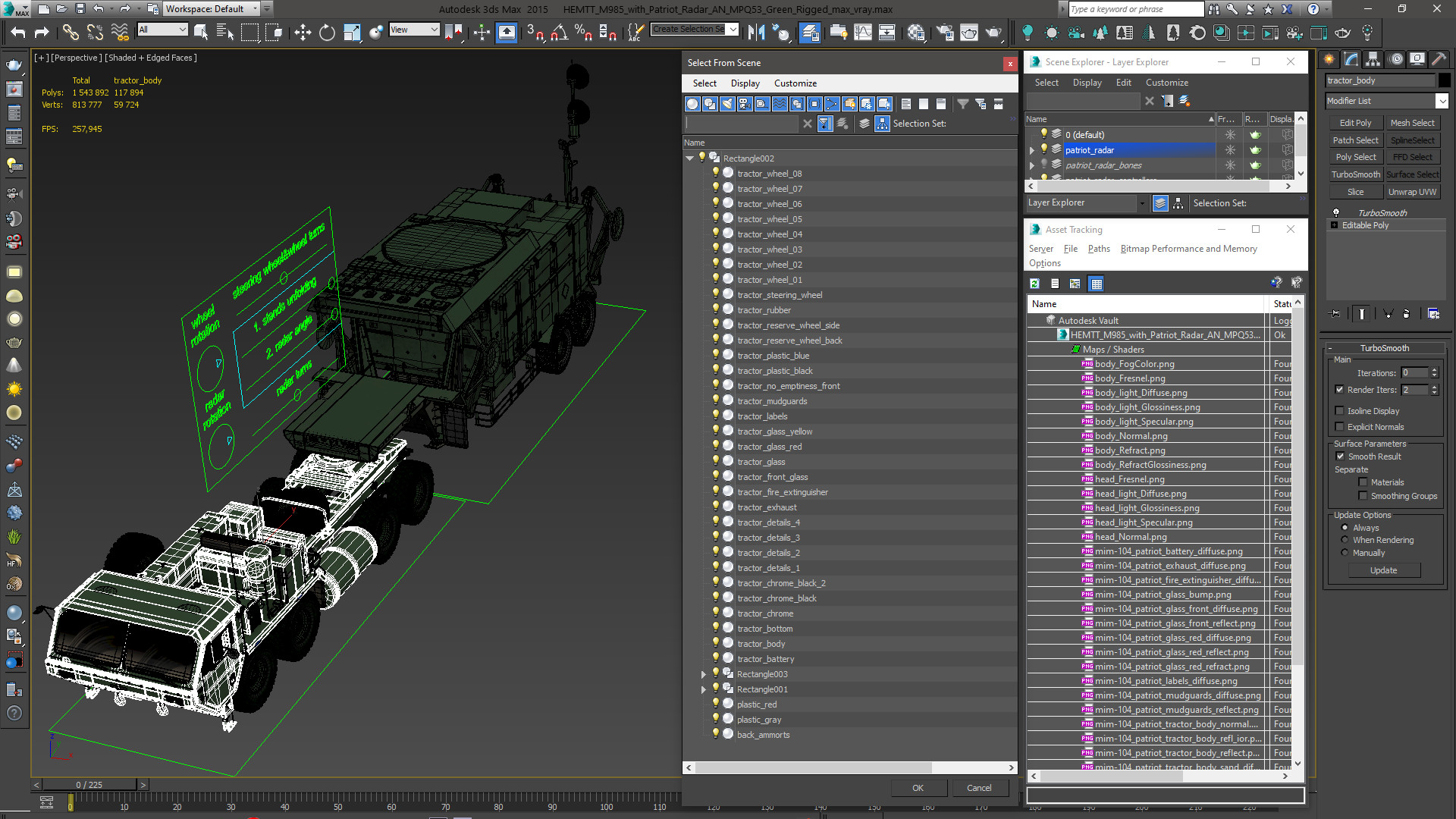Toggle Display Cameras filter in Select From Scene
Screen dimensions: 1456x819
[x=745, y=104]
